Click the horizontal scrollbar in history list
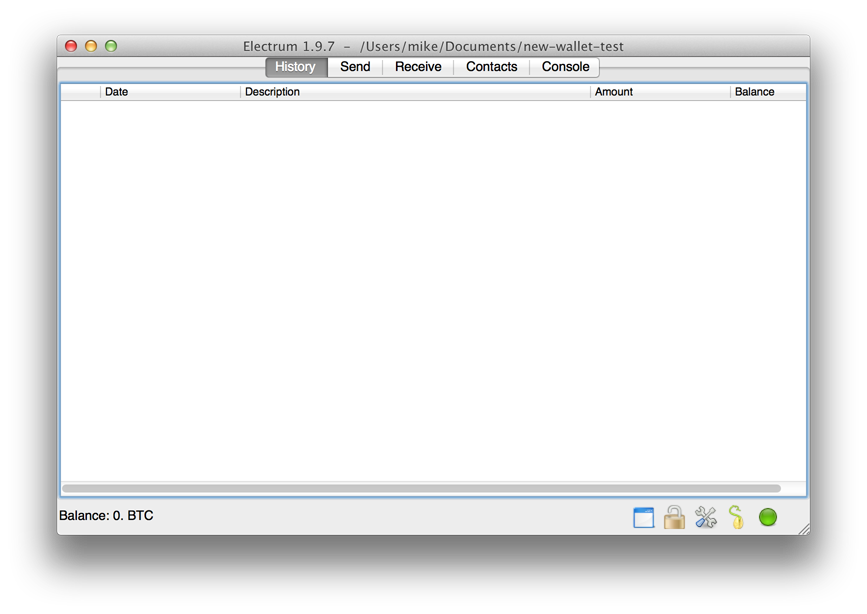The width and height of the screenshot is (867, 614). point(421,488)
